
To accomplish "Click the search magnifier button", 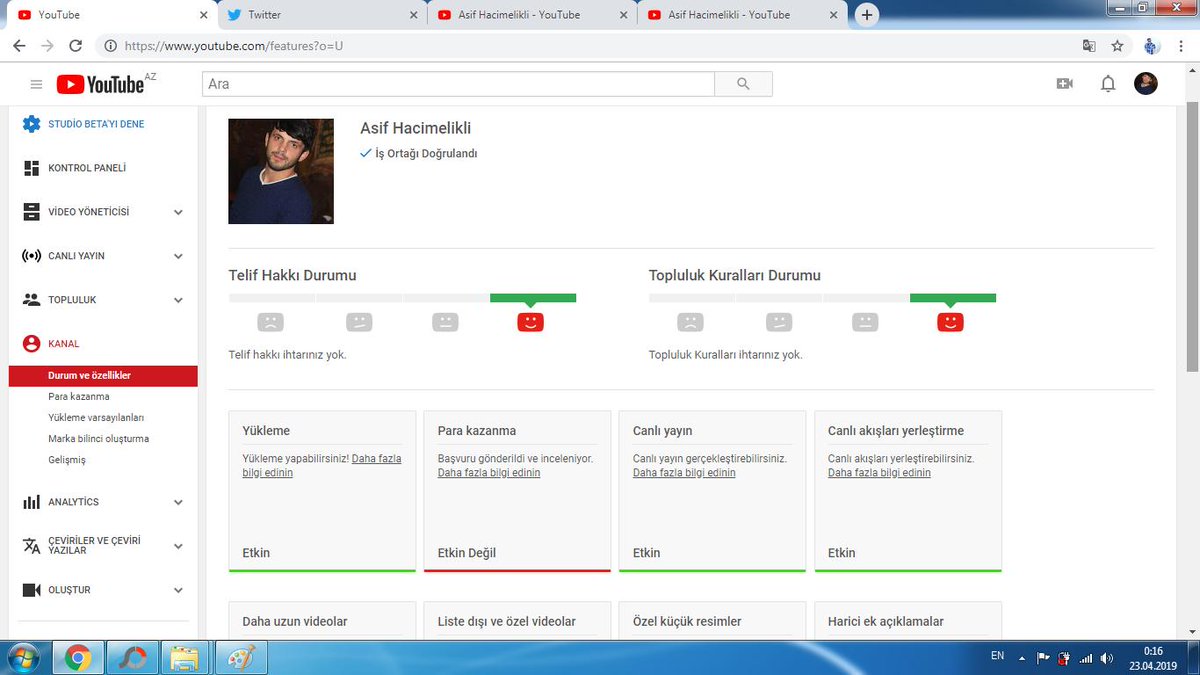I will [743, 84].
